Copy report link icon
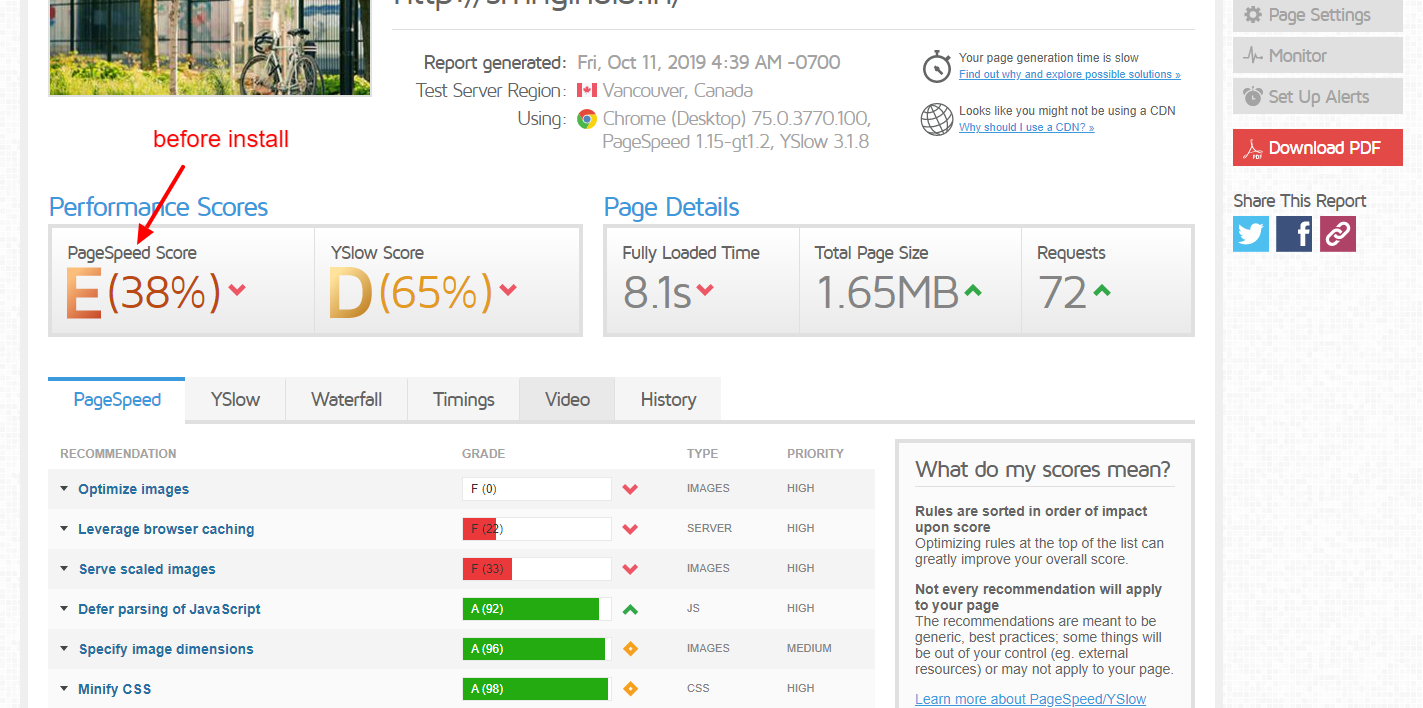The height and width of the screenshot is (708, 1423). [x=1338, y=234]
